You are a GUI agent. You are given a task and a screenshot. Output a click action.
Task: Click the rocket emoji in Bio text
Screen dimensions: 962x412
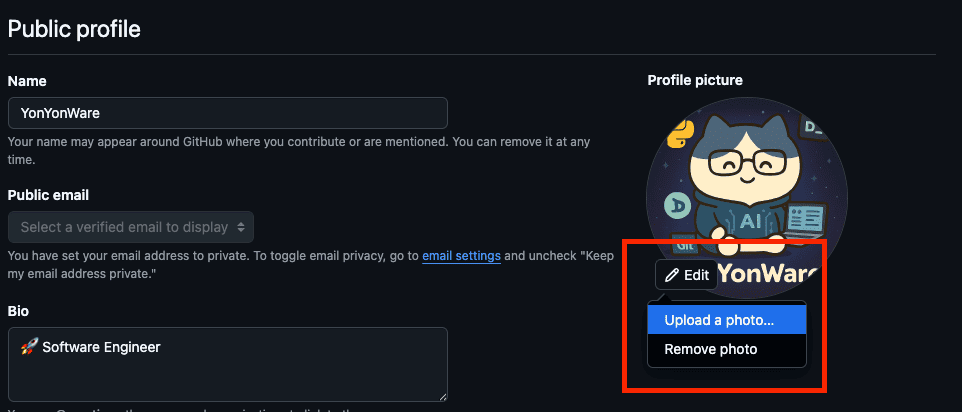click(x=29, y=348)
